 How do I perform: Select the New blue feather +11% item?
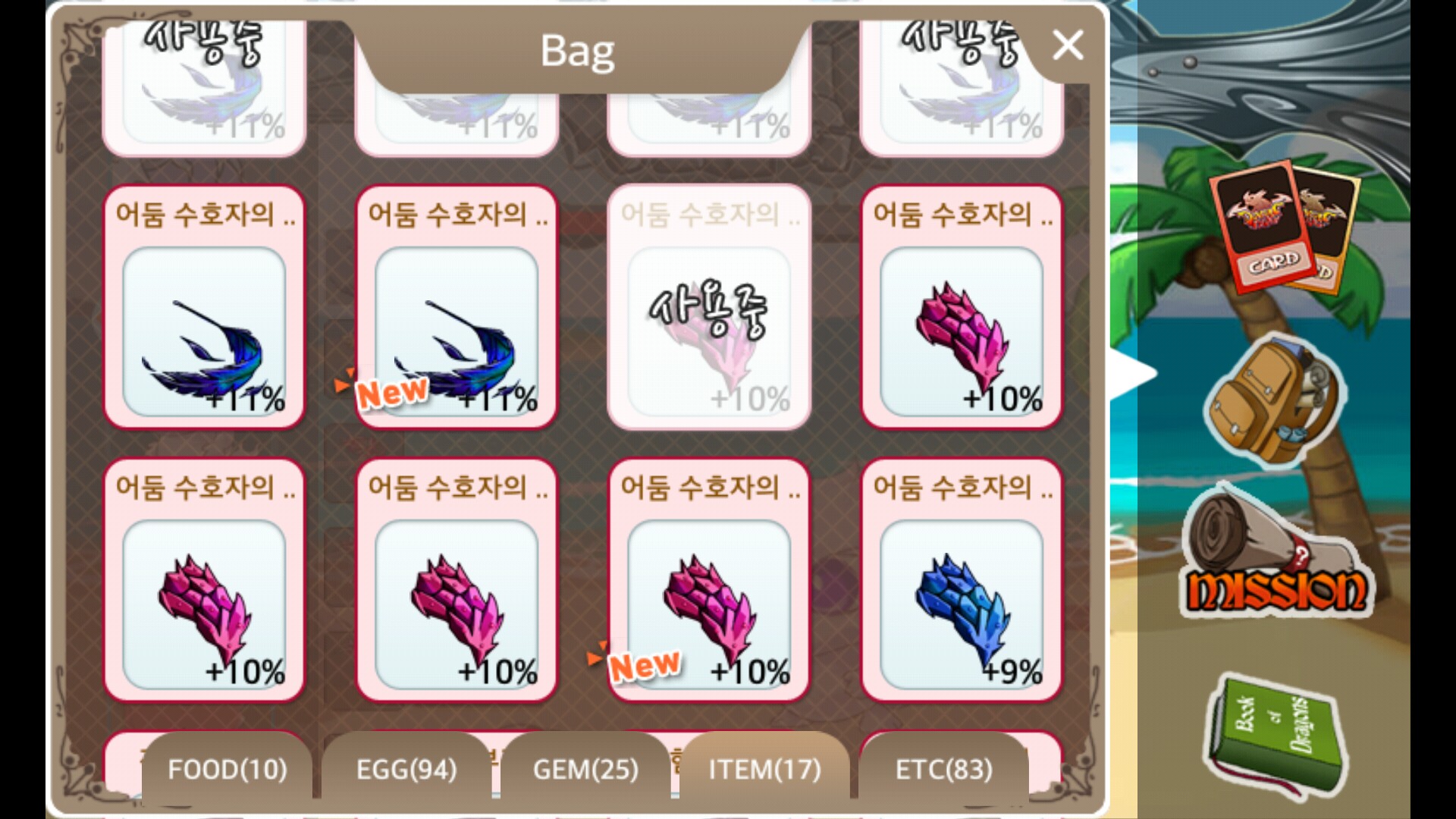pos(457,307)
